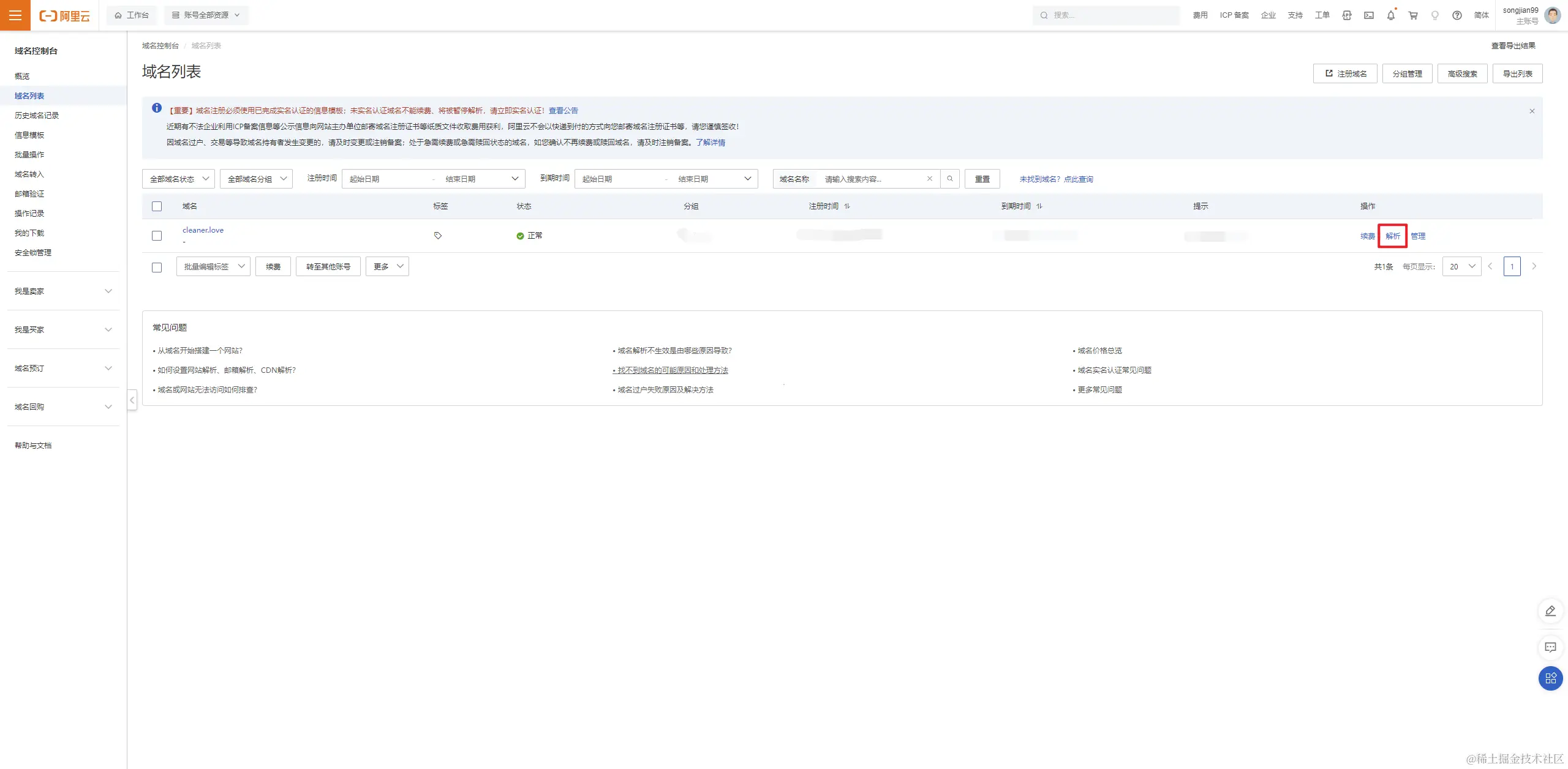1568x769 pixels.
Task: Open the 全部域名状态 dropdown
Action: coord(178,179)
